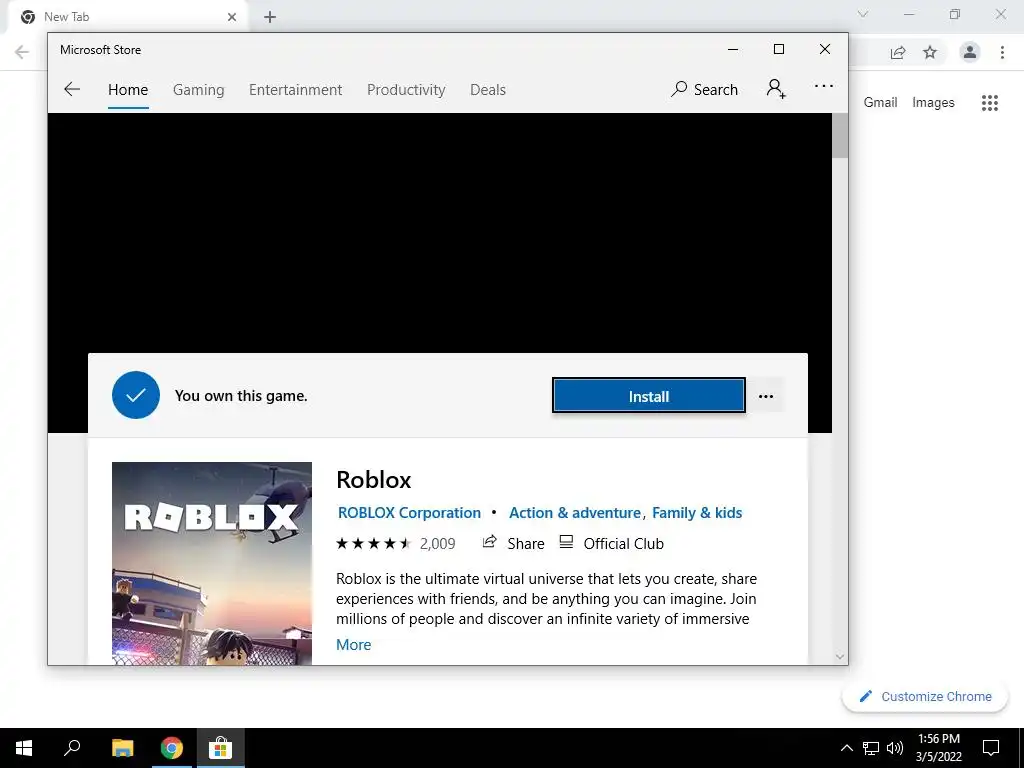1024x768 pixels.
Task: Click Customize Chrome button
Action: point(925,696)
